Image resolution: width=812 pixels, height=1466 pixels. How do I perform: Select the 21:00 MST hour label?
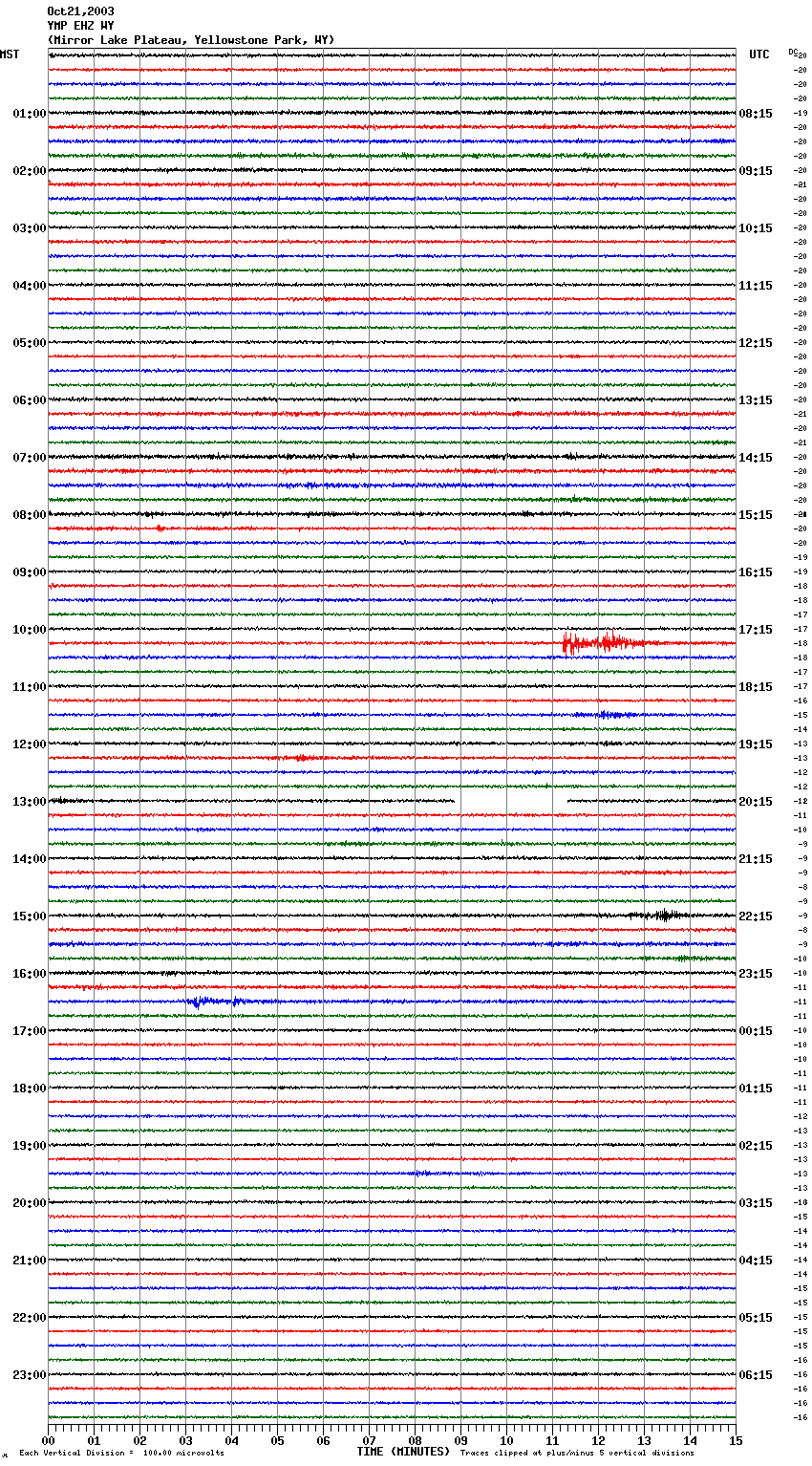30,1261
